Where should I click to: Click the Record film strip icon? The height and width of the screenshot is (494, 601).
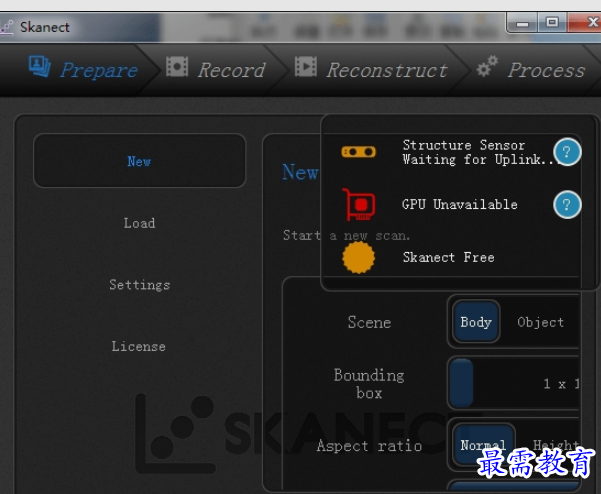click(177, 66)
